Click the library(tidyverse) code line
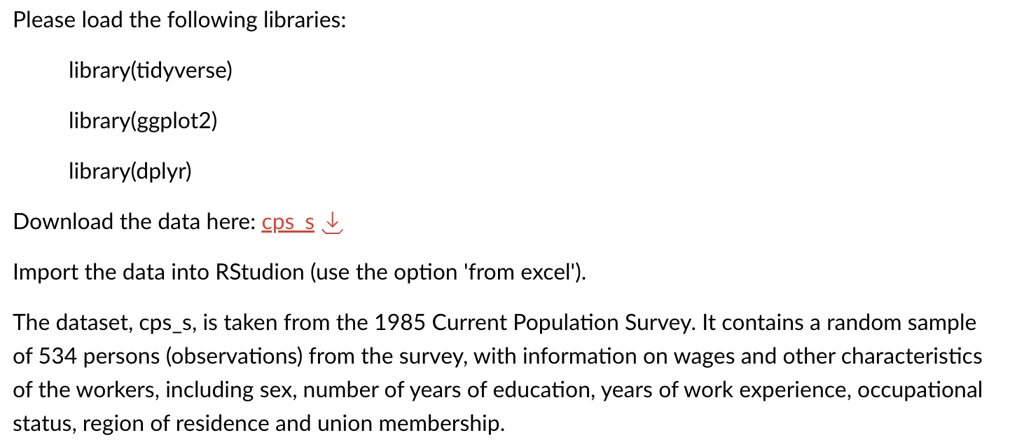This screenshot has width=1024, height=447. pos(150,71)
